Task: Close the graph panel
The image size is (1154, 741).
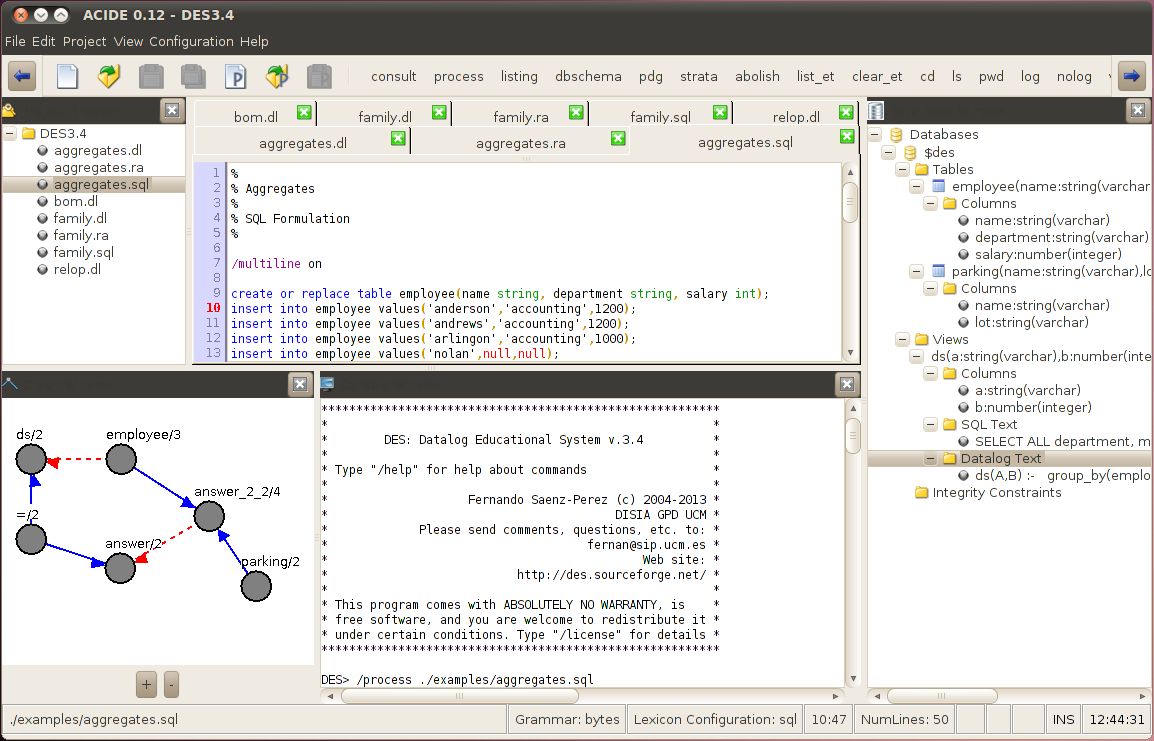Action: pos(300,383)
